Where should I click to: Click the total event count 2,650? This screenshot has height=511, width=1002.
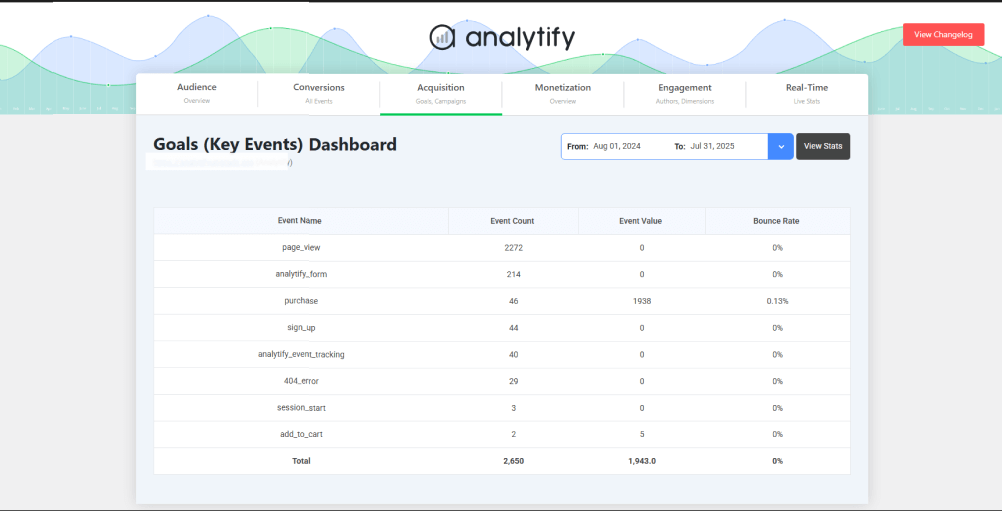tap(513, 461)
